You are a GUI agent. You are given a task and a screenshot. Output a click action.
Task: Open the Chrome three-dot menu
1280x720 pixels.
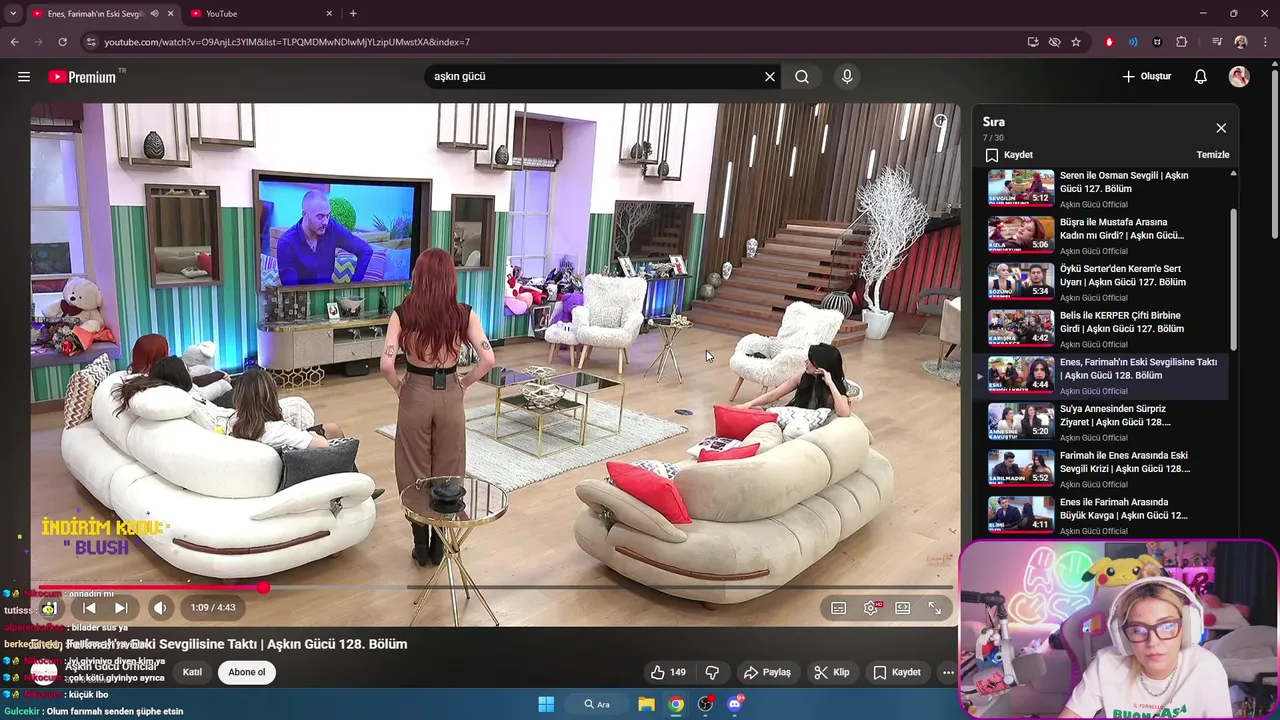(x=1265, y=42)
